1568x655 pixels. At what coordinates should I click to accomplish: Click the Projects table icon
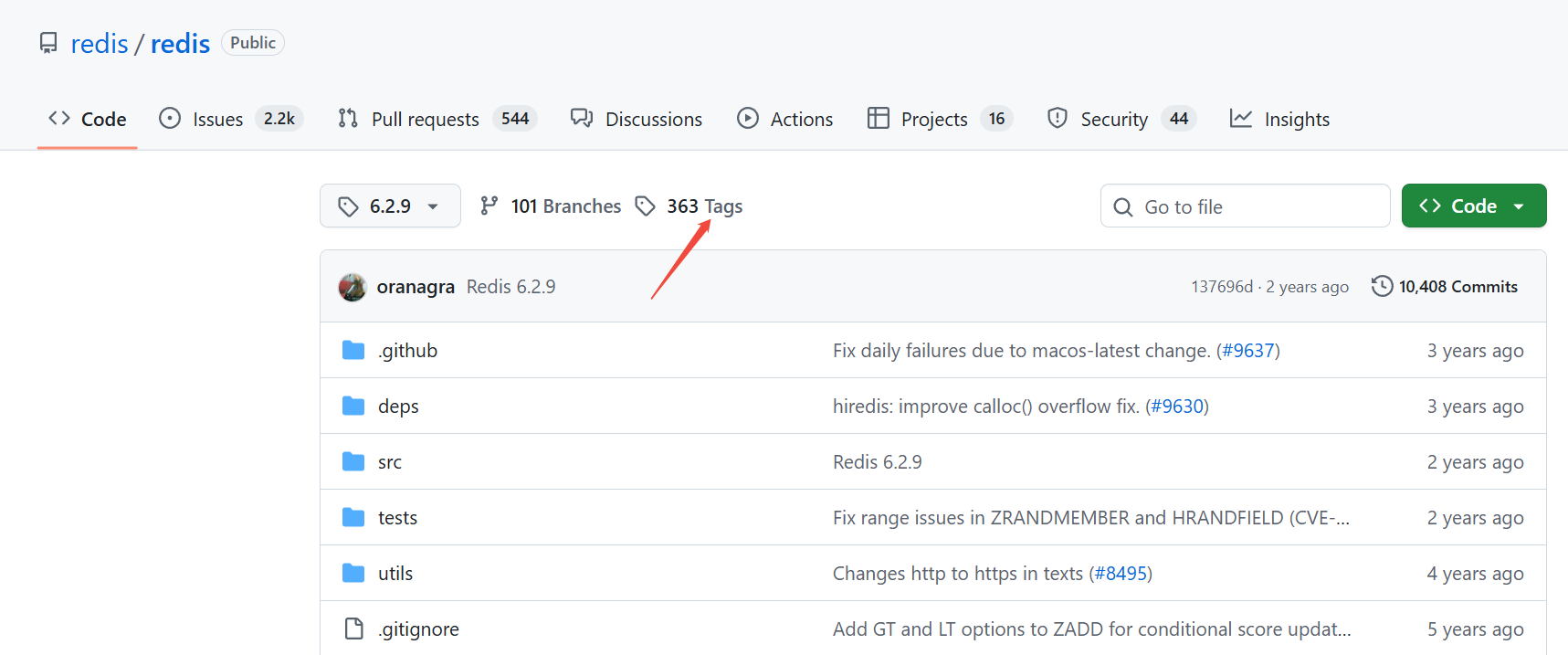coord(879,118)
